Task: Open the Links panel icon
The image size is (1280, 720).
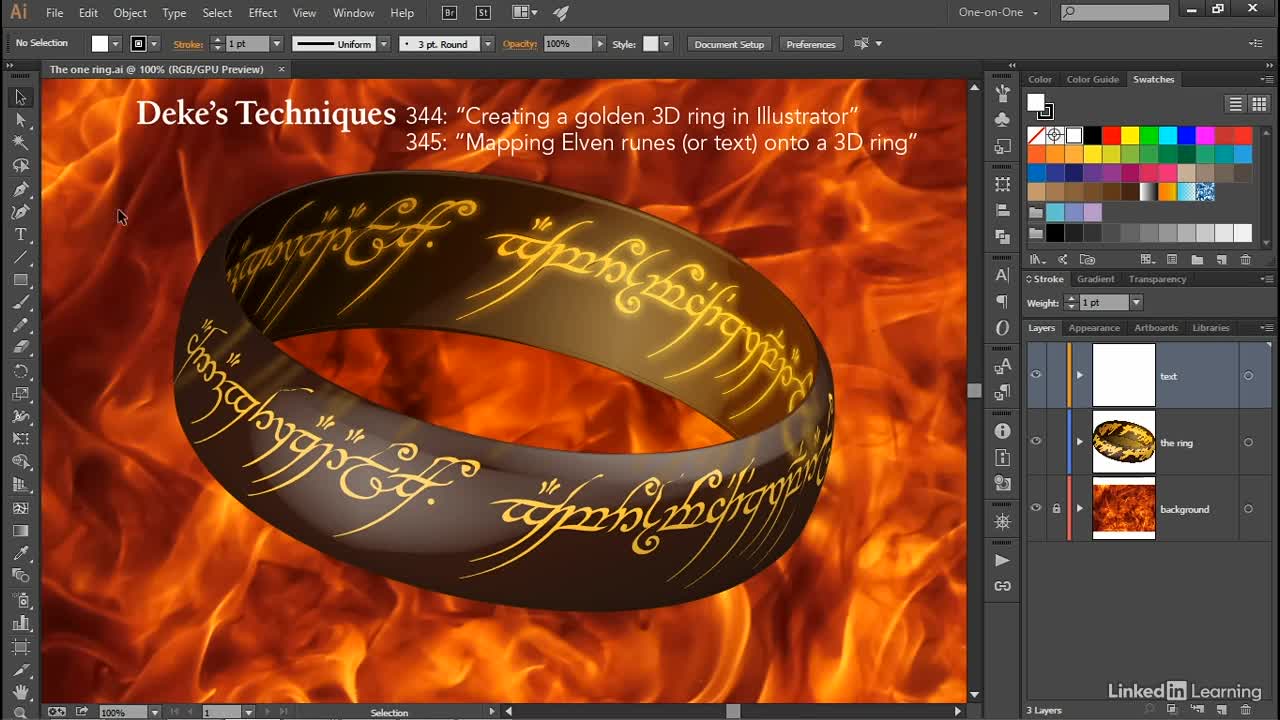Action: click(1003, 586)
